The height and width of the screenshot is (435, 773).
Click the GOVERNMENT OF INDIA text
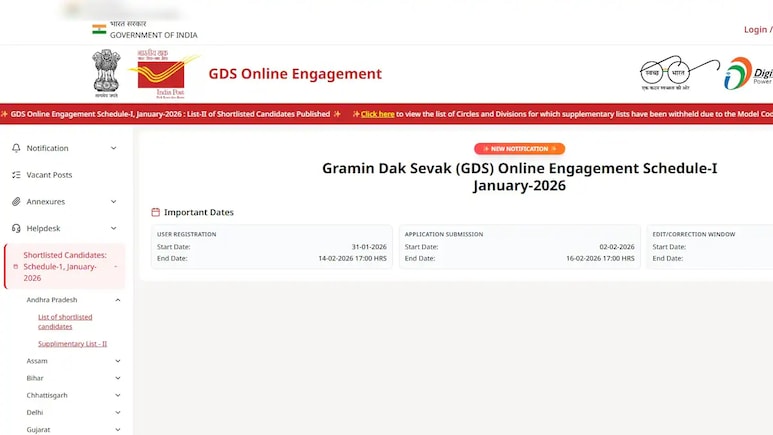click(x=153, y=35)
